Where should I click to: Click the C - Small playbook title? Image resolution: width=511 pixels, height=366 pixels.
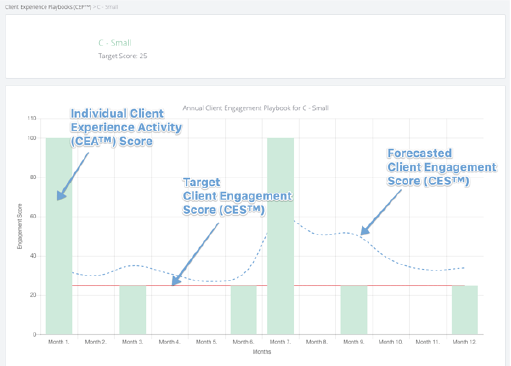click(115, 43)
